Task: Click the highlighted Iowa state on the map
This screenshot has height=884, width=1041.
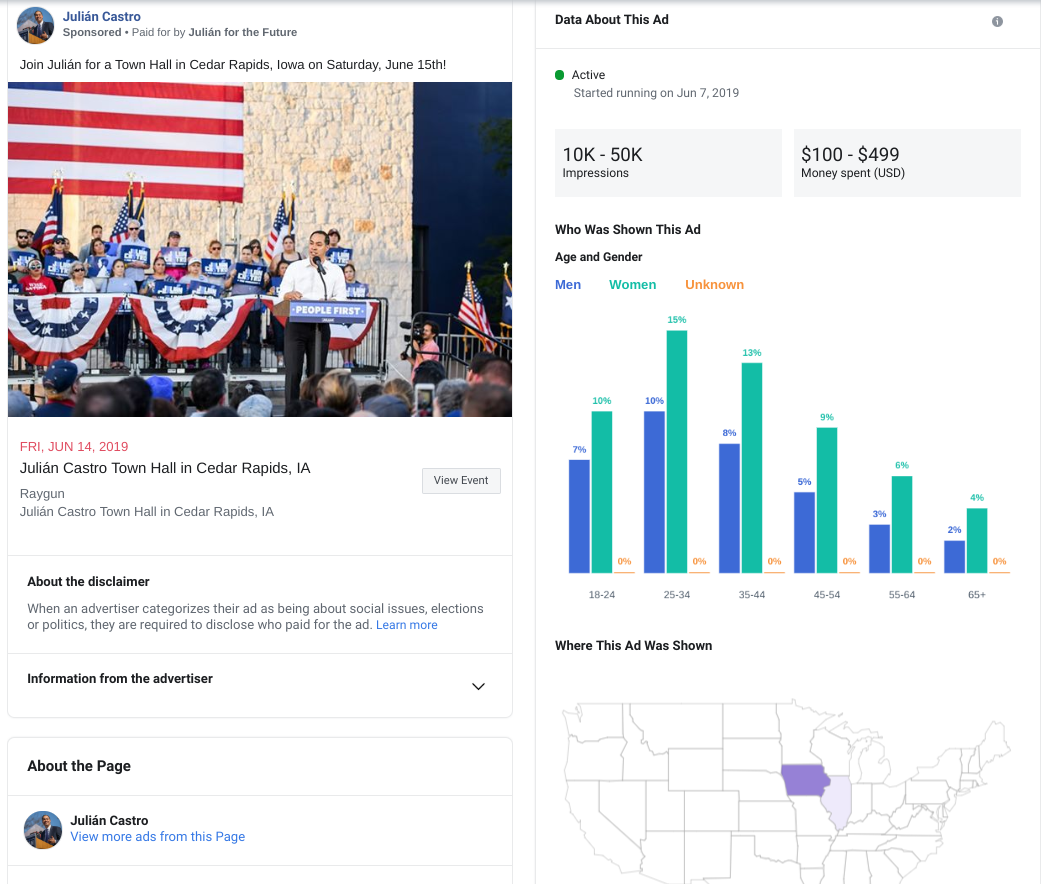Action: (804, 779)
